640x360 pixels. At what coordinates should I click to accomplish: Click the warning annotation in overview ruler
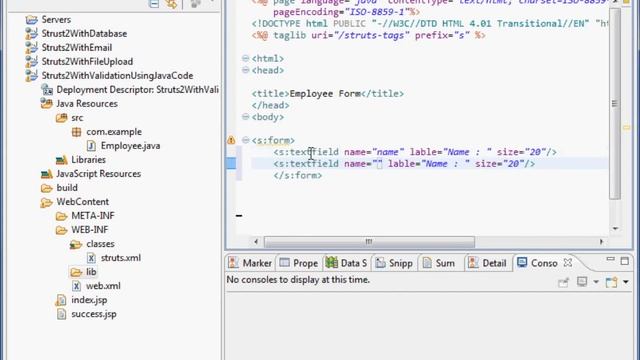click(627, 128)
